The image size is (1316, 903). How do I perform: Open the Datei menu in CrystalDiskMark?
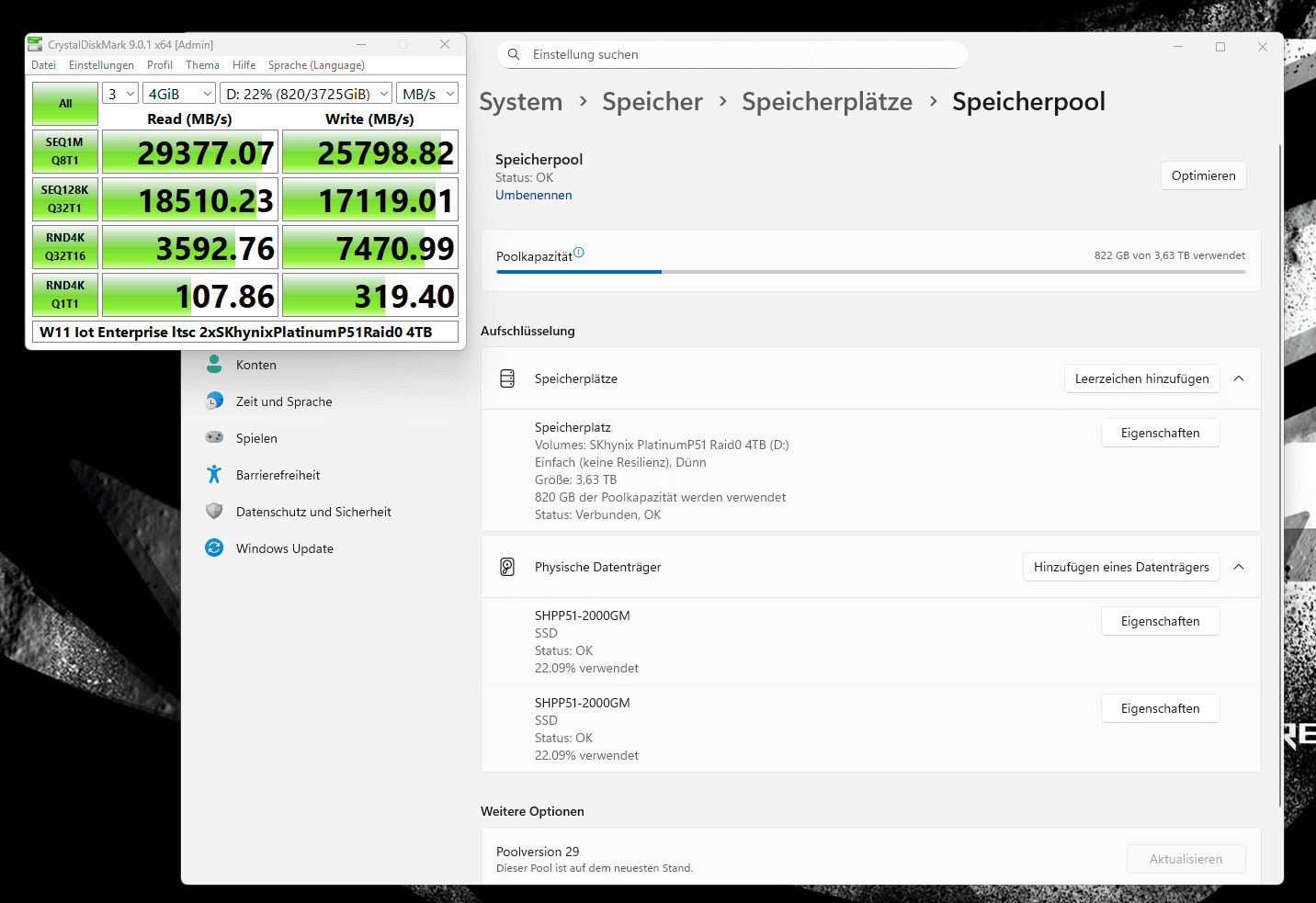(43, 65)
